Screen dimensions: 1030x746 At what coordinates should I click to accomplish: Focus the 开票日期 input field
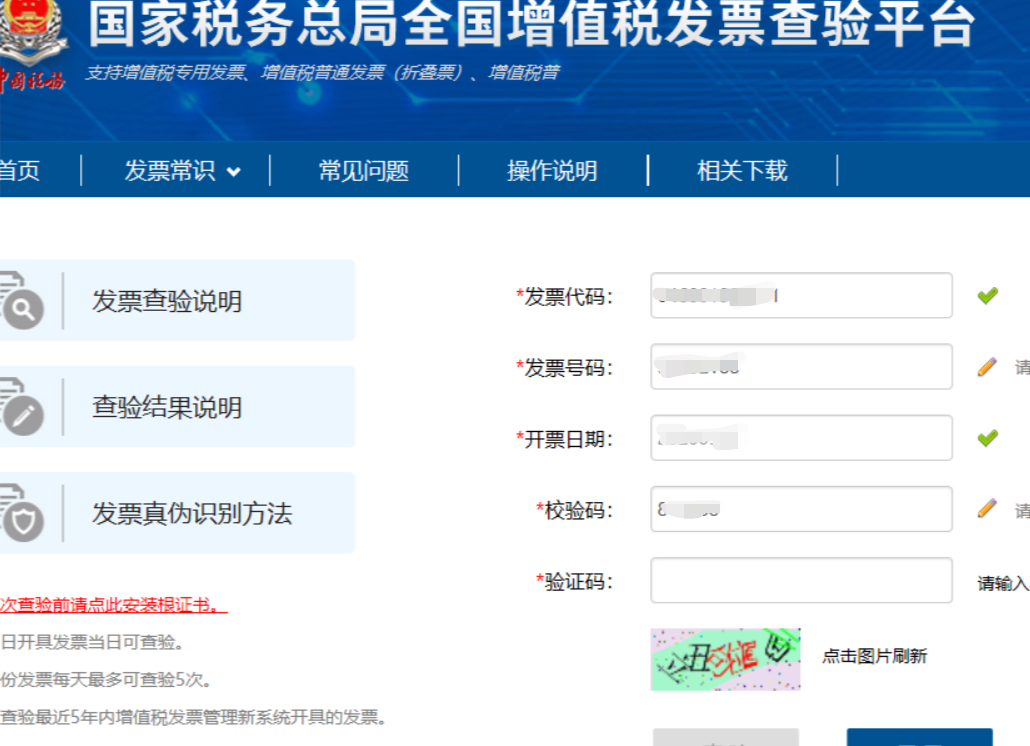point(801,437)
